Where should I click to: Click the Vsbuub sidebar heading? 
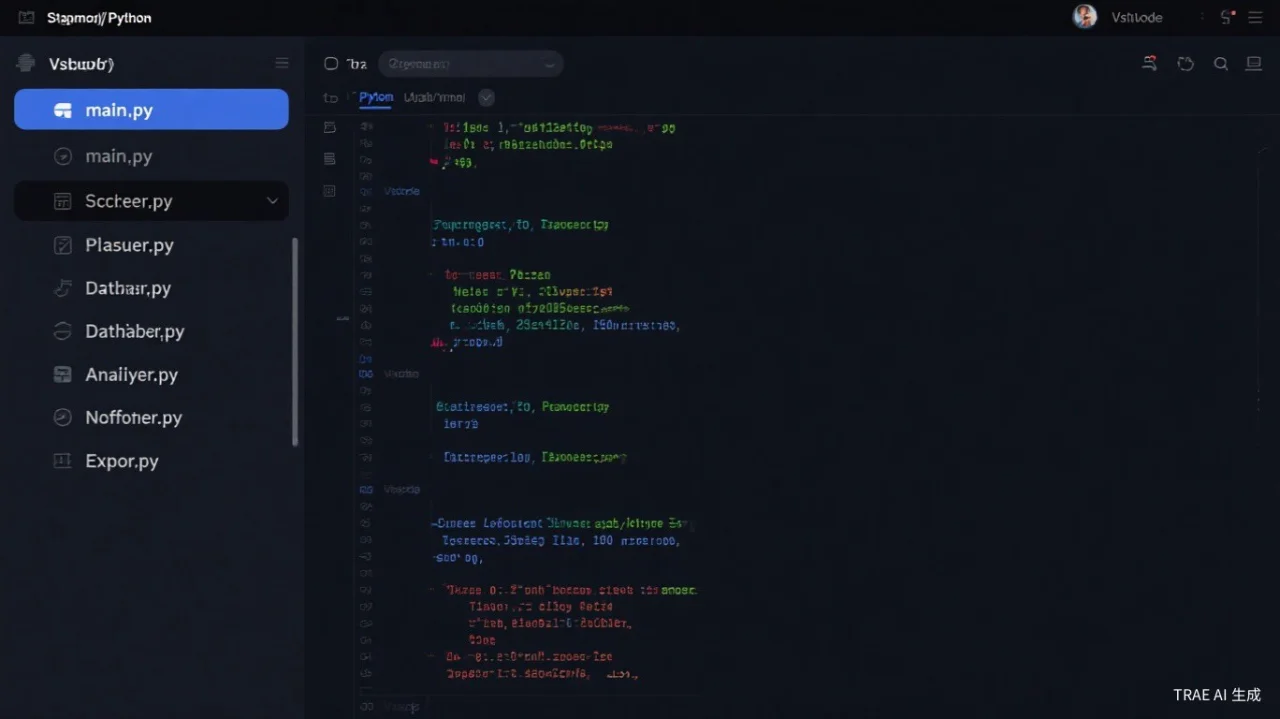(81, 64)
